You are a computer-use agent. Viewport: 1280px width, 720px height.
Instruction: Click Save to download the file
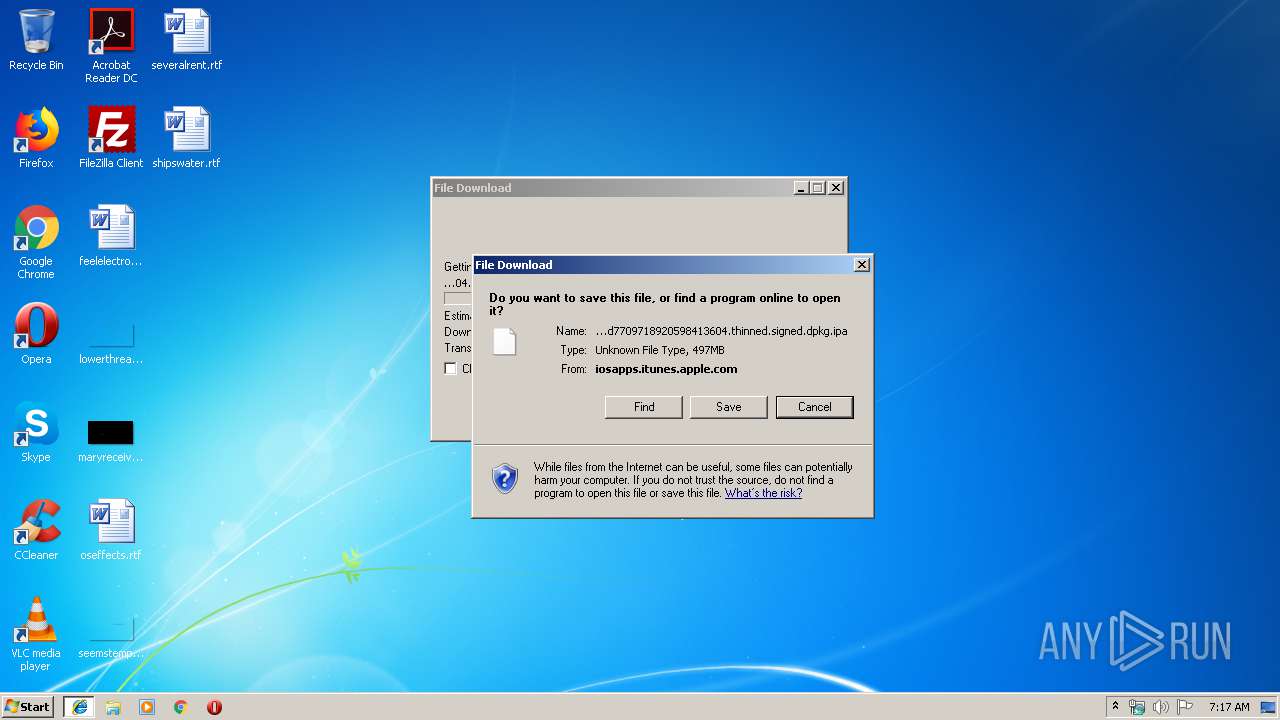pos(729,407)
